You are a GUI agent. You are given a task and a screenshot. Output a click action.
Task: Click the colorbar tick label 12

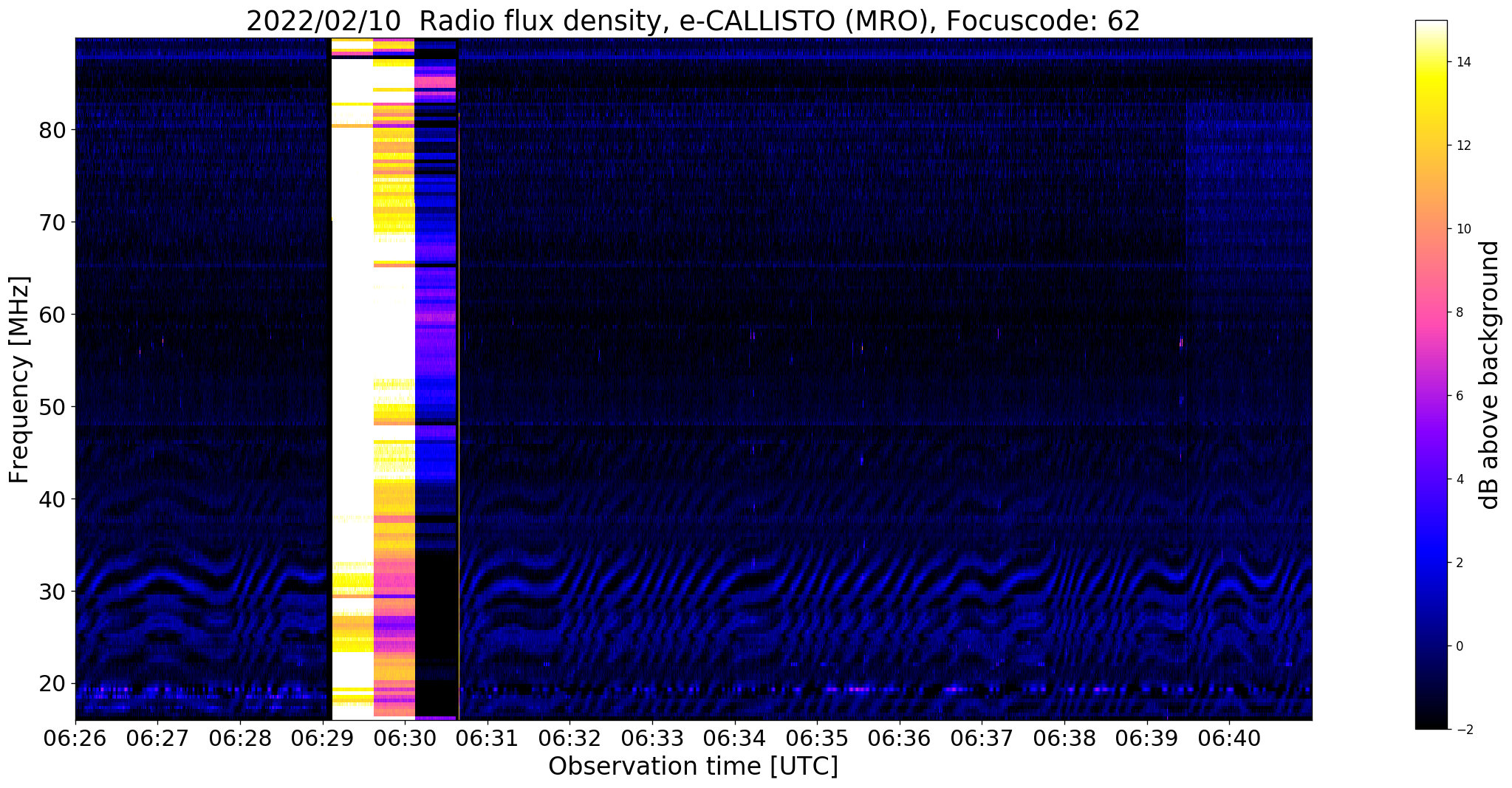click(1463, 146)
